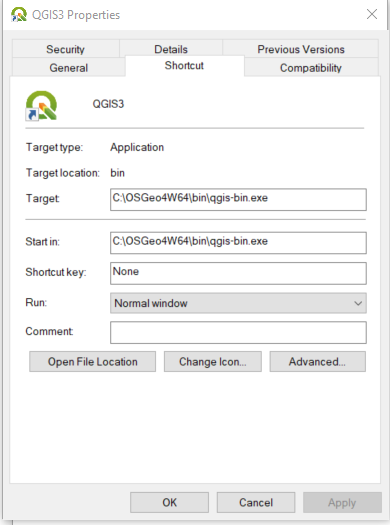Expand the Run window mode dropdown

238,303
